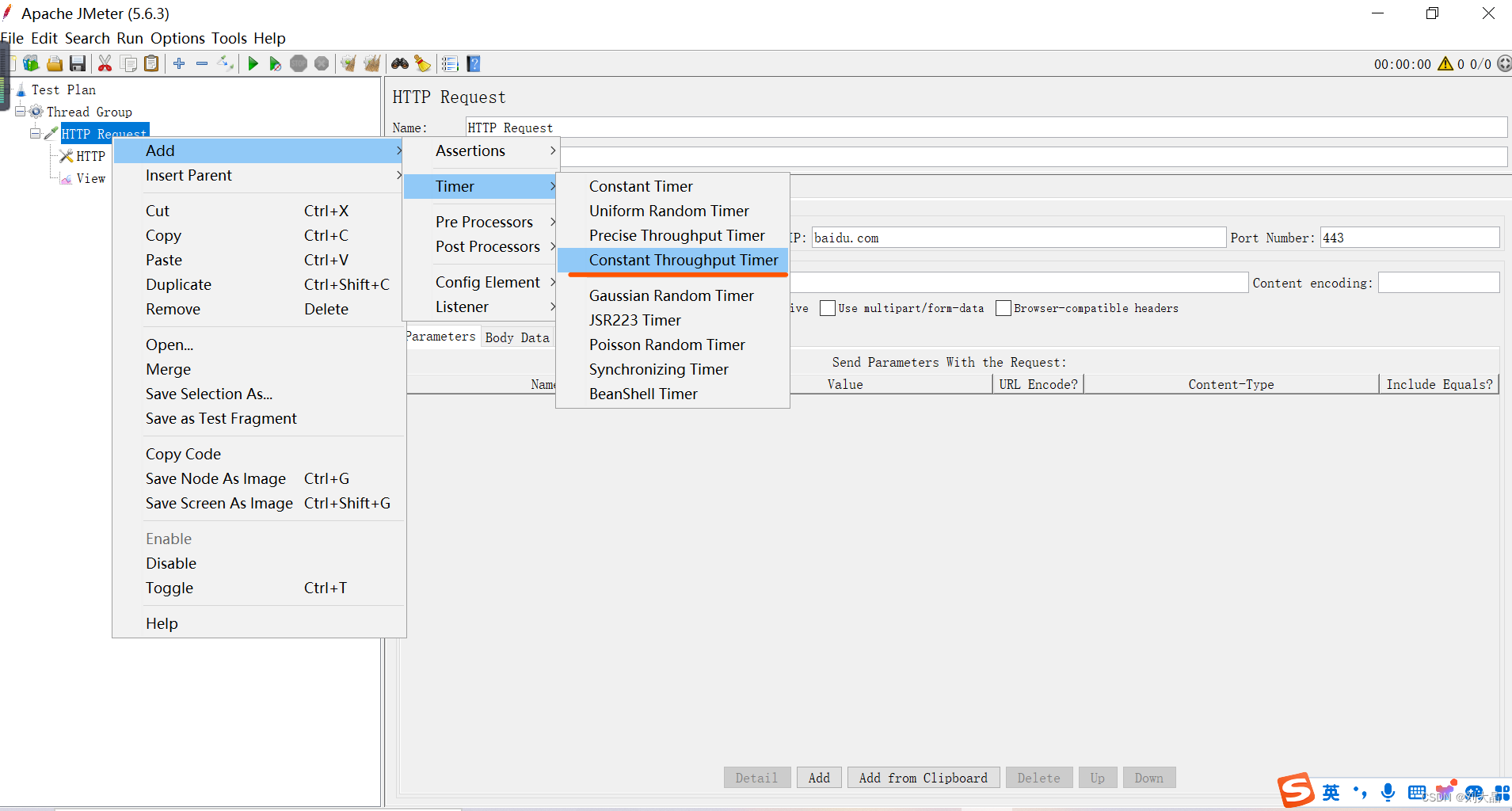
Task: Open Insert Parent submenu
Action: (260, 175)
